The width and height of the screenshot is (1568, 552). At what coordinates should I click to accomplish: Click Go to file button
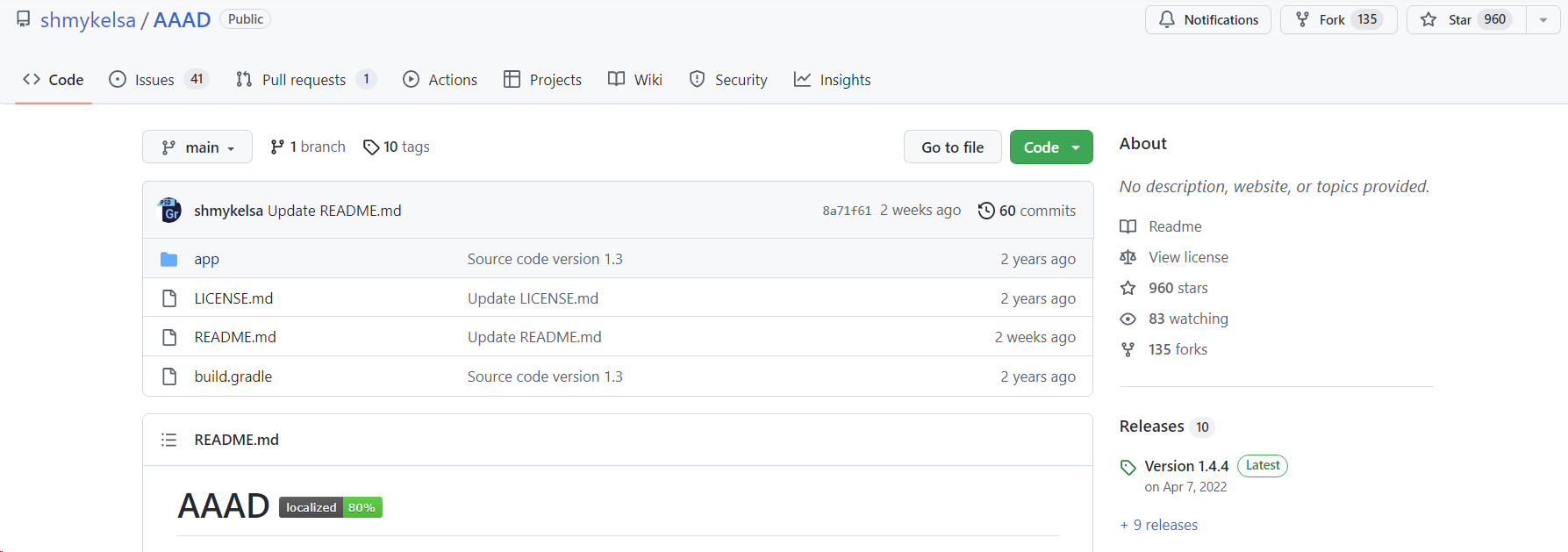pos(952,147)
